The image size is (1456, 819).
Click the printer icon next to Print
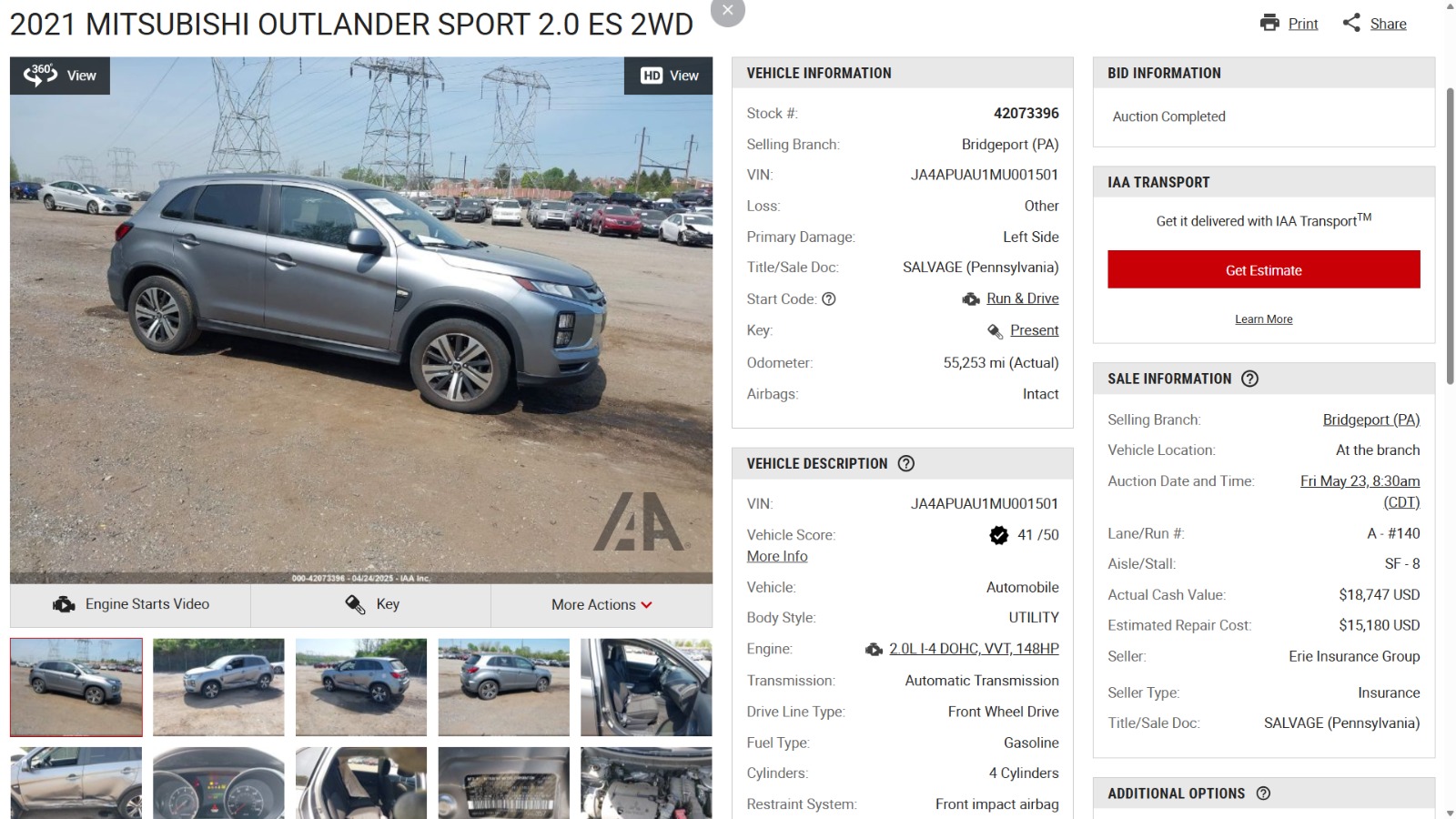point(1269,23)
